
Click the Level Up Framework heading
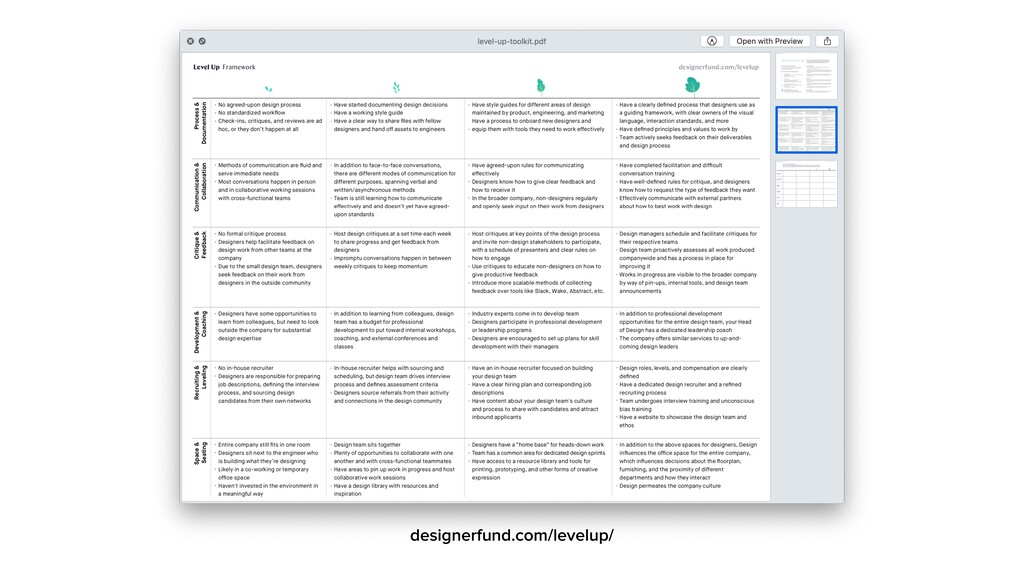coord(224,67)
